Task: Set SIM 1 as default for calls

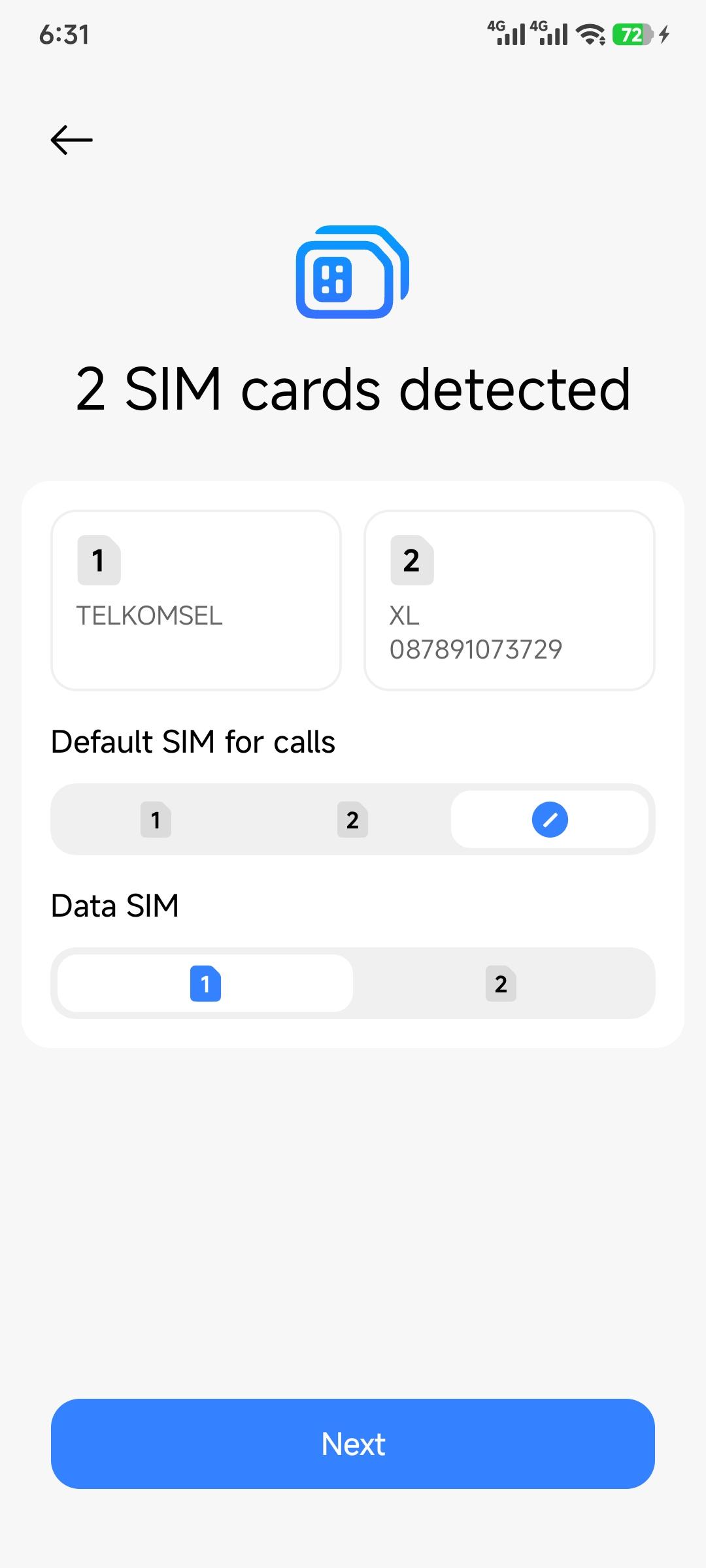Action: click(156, 819)
